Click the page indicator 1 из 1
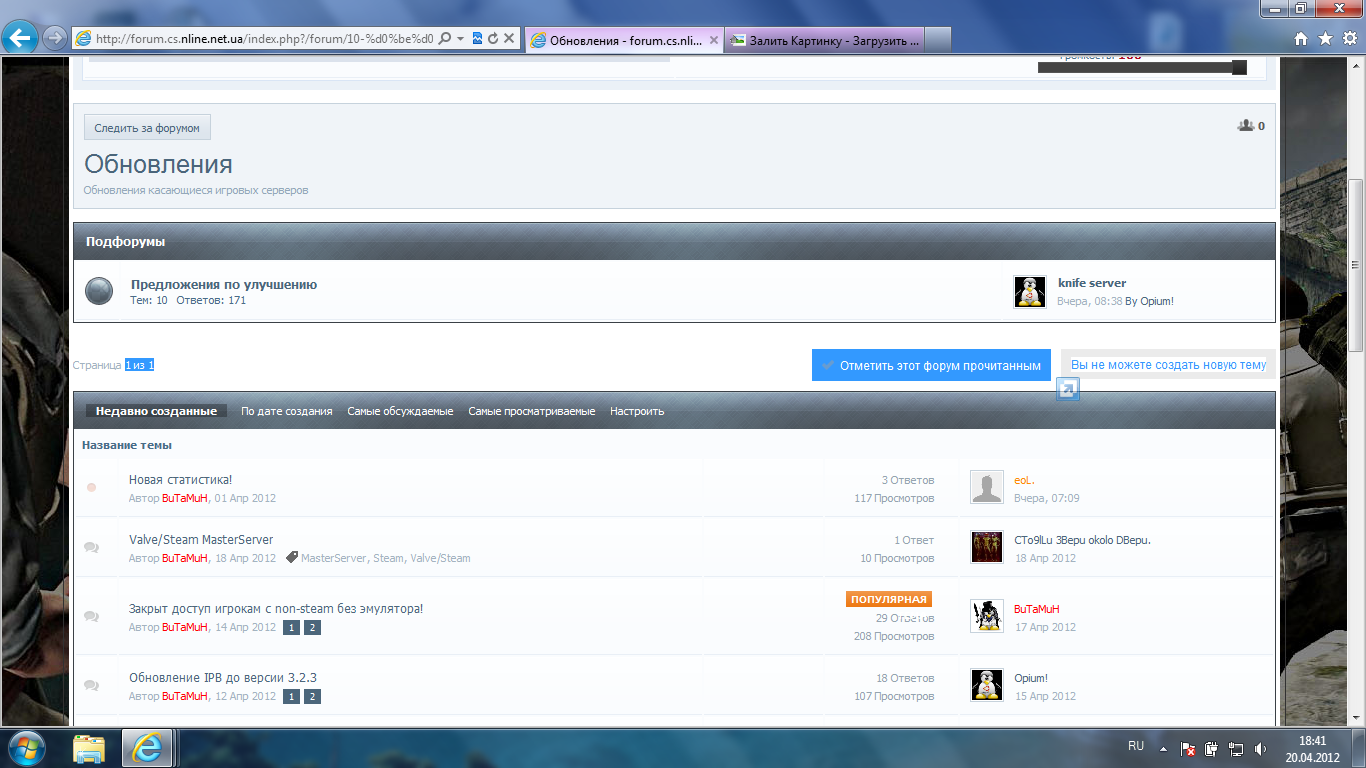Image resolution: width=1366 pixels, height=768 pixels. [140, 365]
